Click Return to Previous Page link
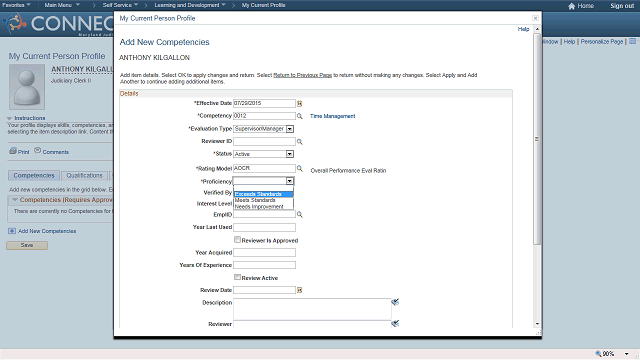 302,75
